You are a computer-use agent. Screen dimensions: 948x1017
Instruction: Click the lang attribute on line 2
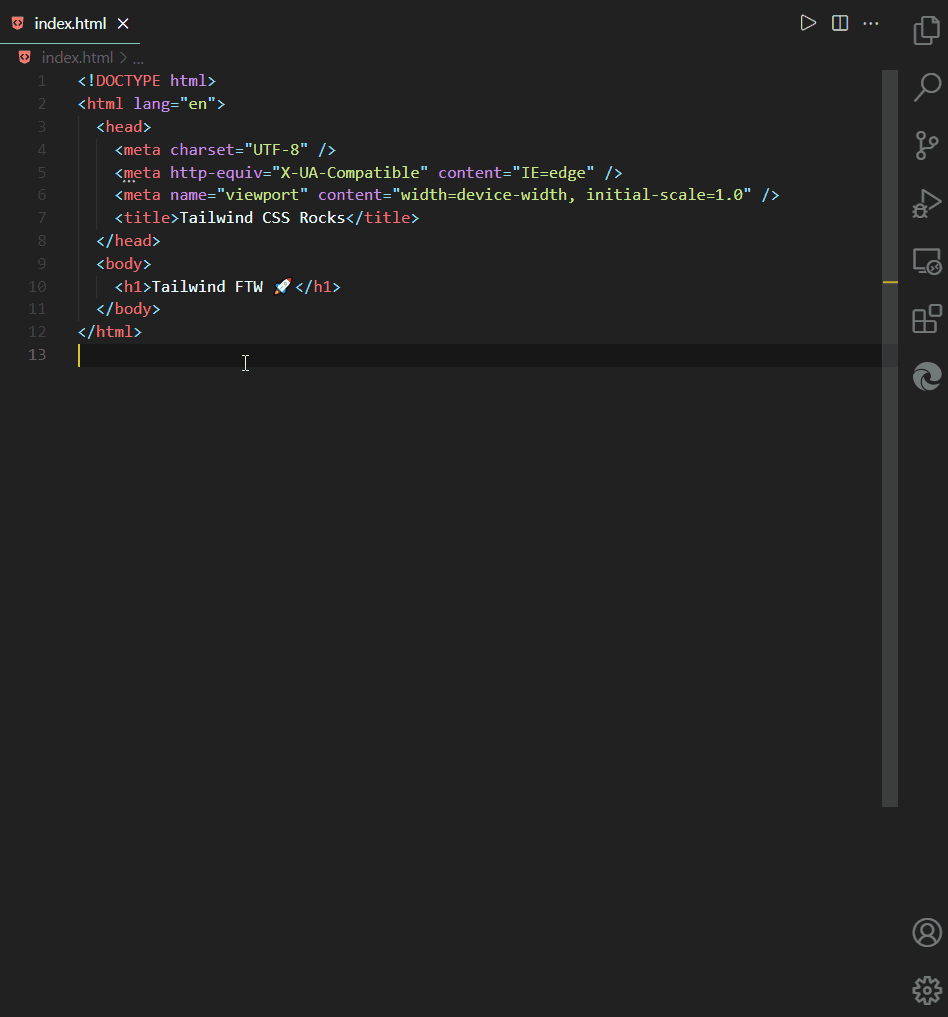click(152, 104)
